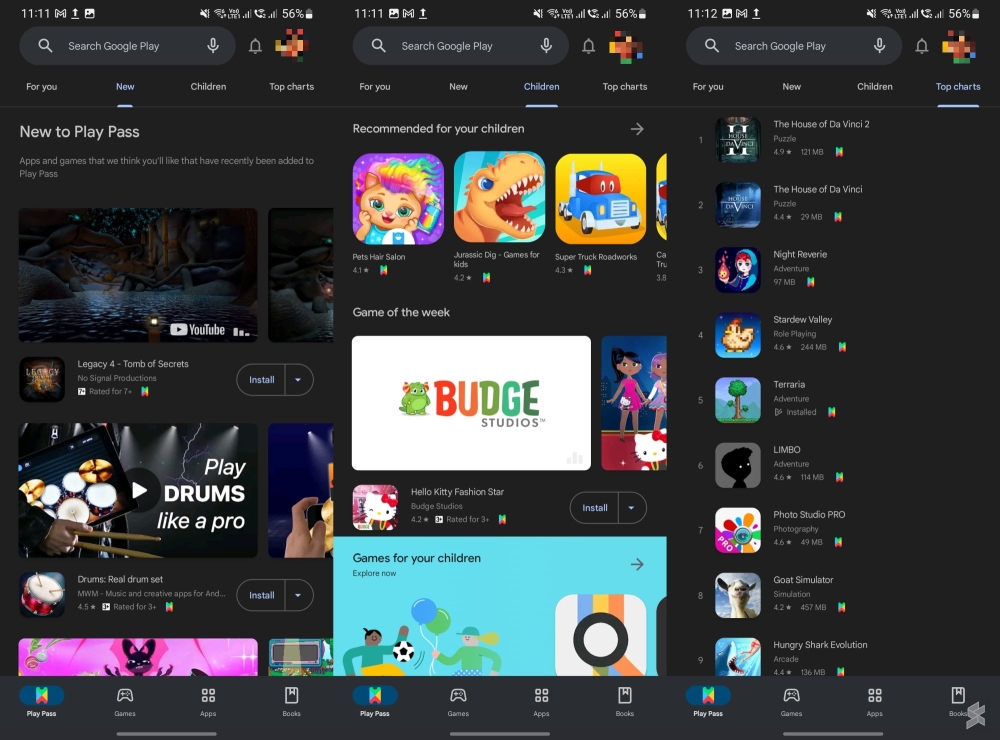1000x740 pixels.
Task: Expand the dropdown arrow beside Legacy 4 Install
Action: pos(298,380)
